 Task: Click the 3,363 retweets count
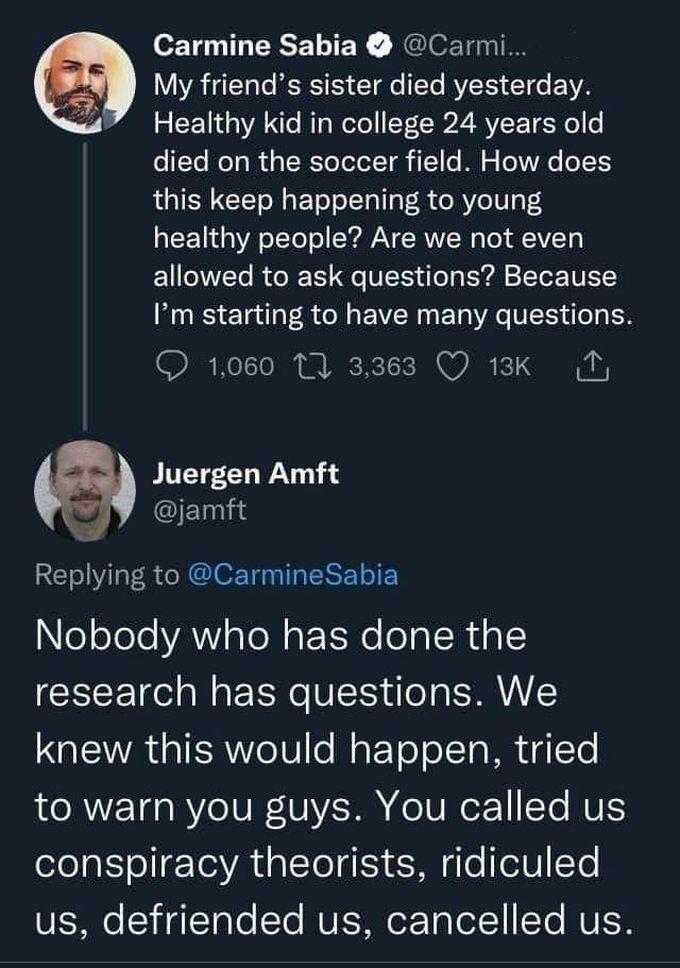click(x=384, y=367)
